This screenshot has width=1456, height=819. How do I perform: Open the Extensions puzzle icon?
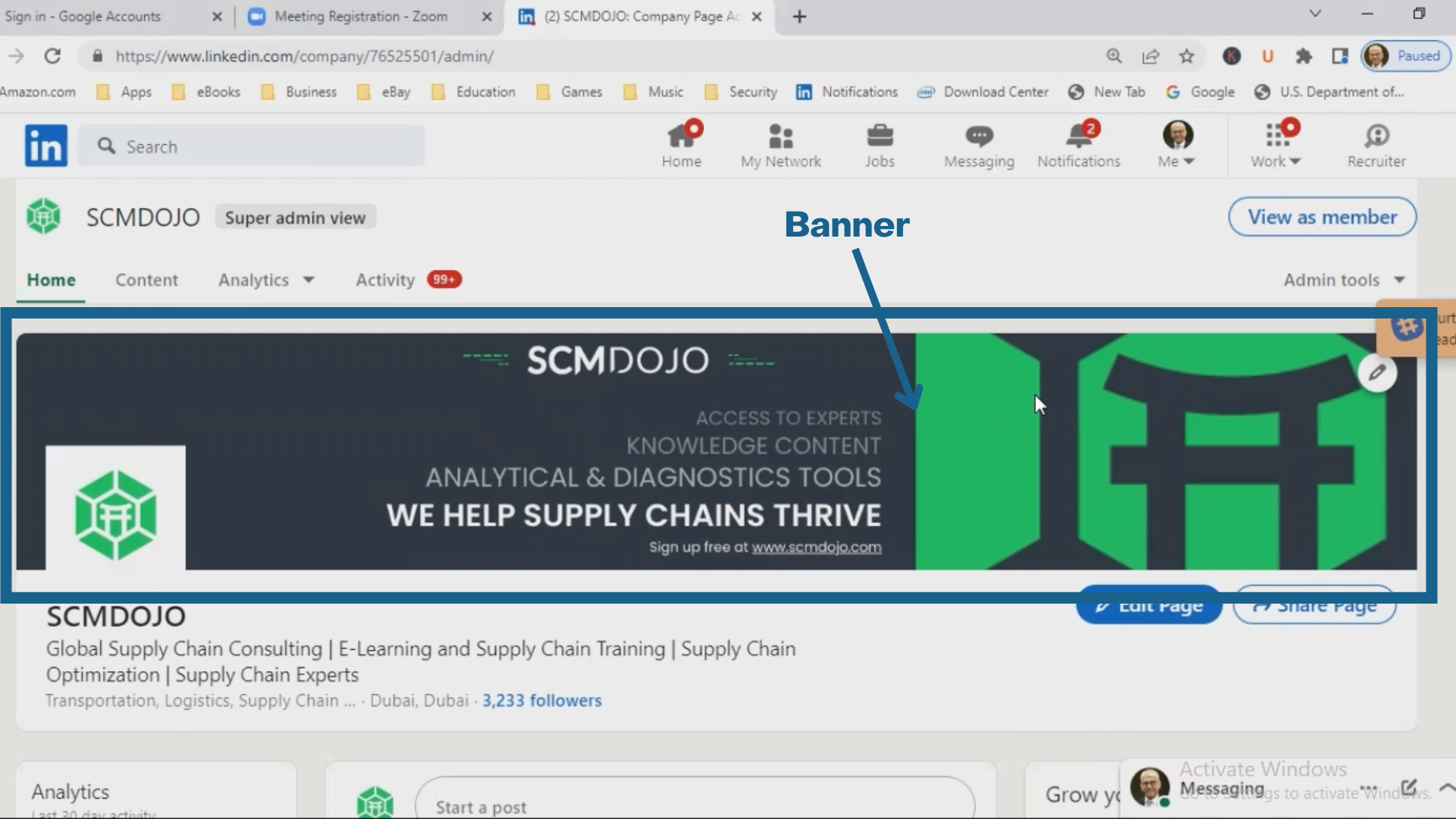1304,55
